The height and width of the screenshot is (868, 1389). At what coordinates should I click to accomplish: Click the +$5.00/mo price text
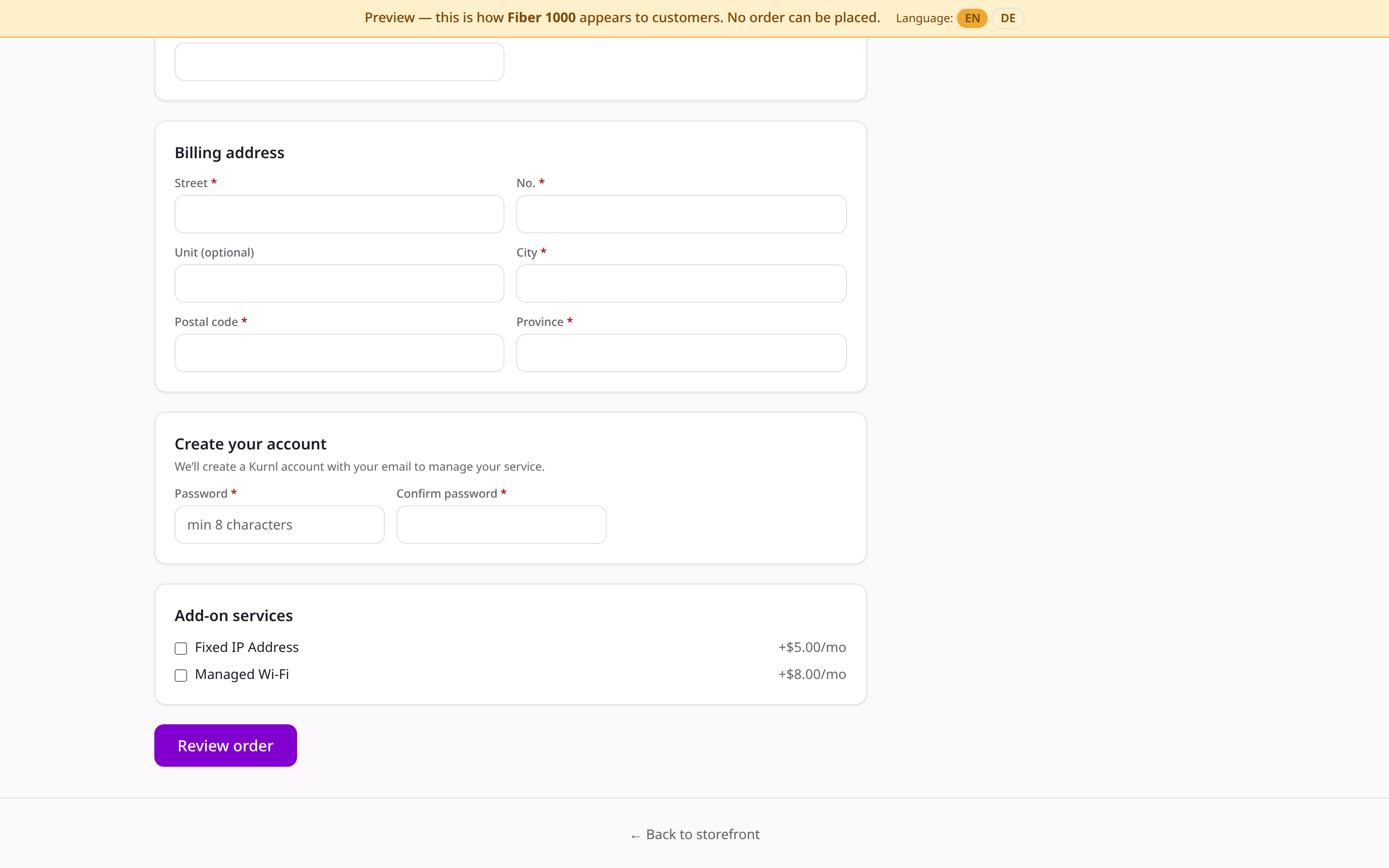pyautogui.click(x=812, y=648)
